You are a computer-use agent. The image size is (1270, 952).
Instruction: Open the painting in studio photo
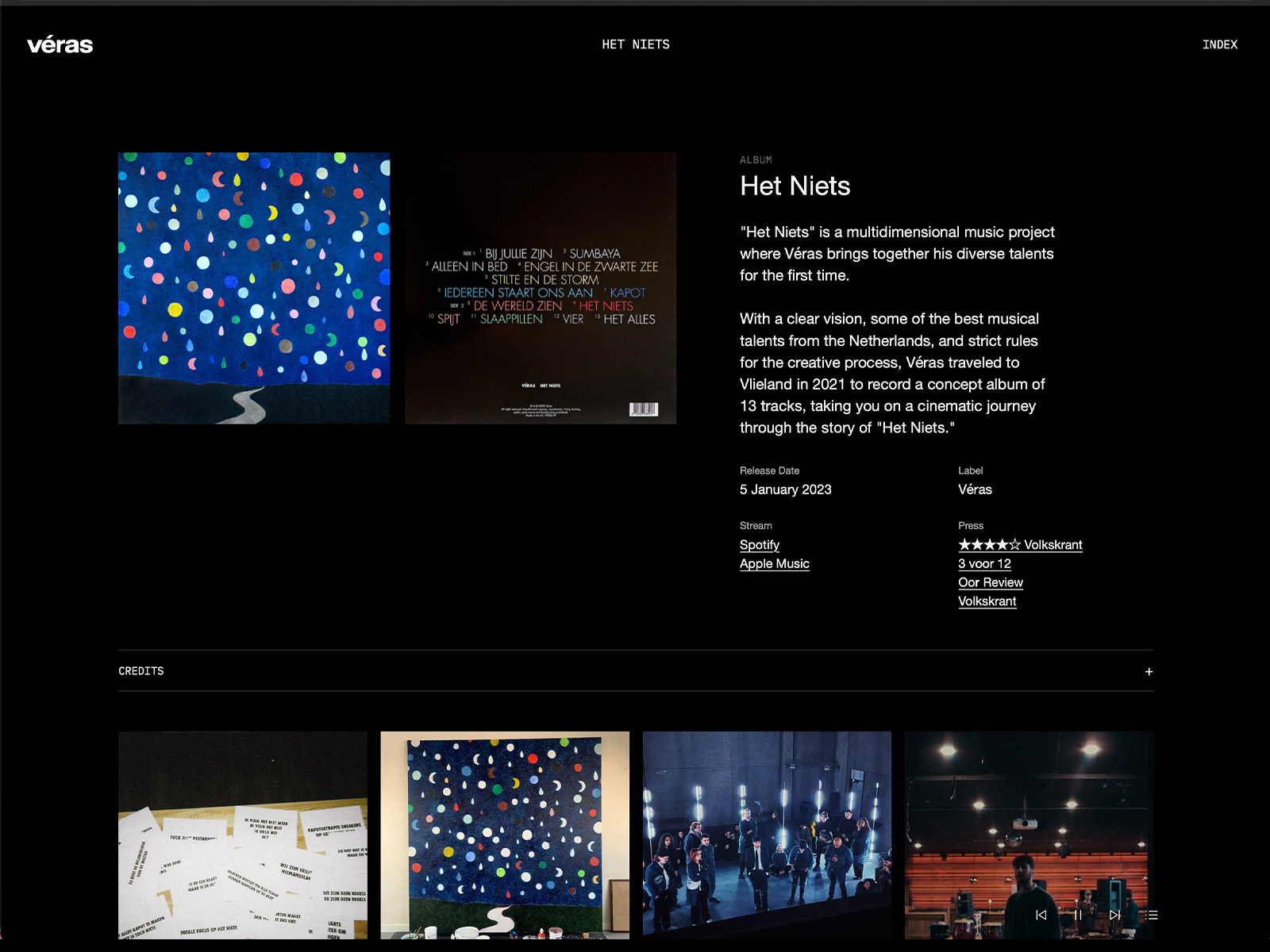click(x=505, y=835)
